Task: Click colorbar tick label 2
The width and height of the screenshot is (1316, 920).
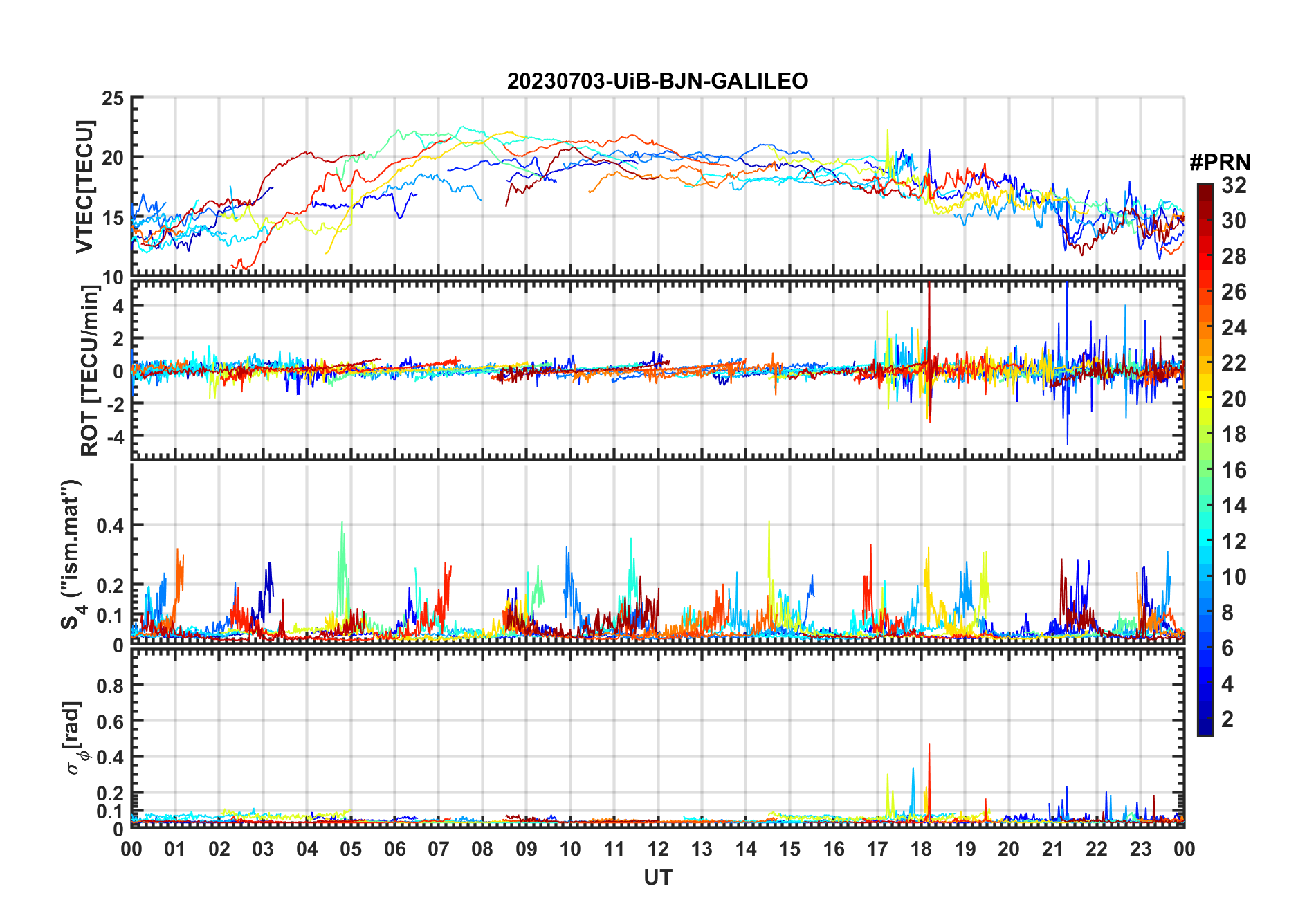Action: [x=1227, y=719]
